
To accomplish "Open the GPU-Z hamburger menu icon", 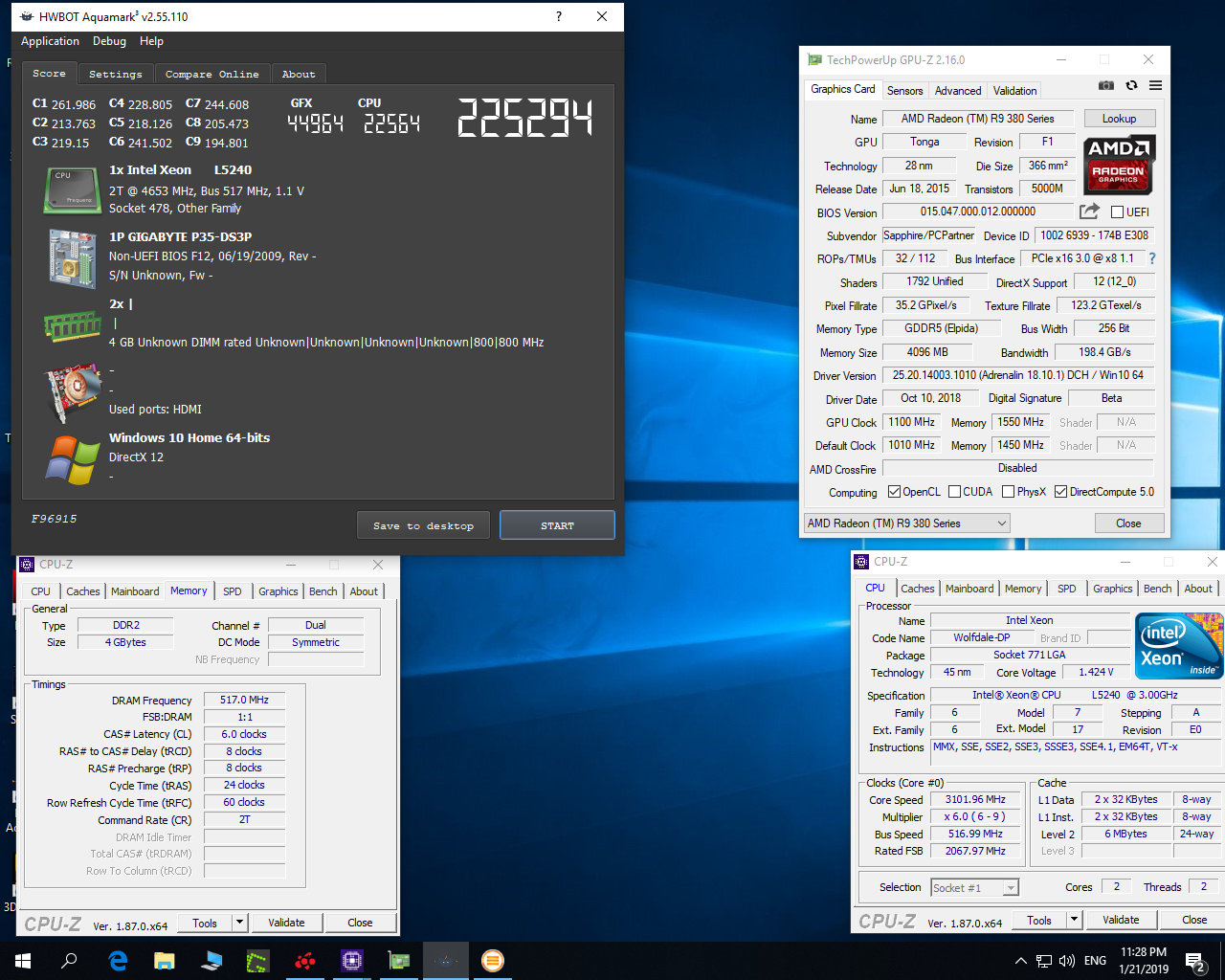I will coord(1155,85).
